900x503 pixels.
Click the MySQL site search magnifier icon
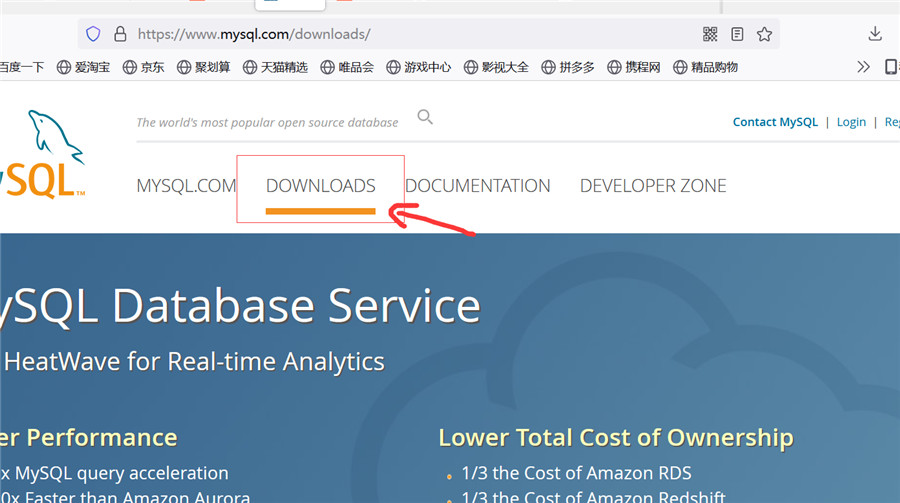click(x=425, y=117)
